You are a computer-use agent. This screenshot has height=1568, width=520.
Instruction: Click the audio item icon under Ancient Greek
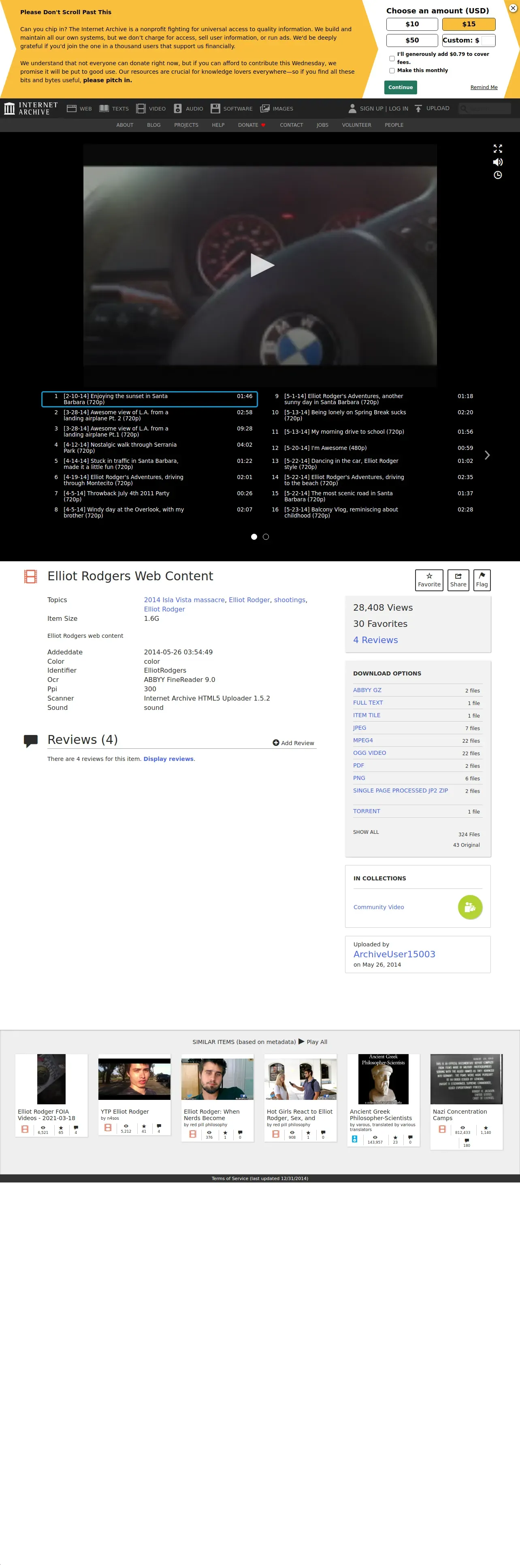[354, 1139]
